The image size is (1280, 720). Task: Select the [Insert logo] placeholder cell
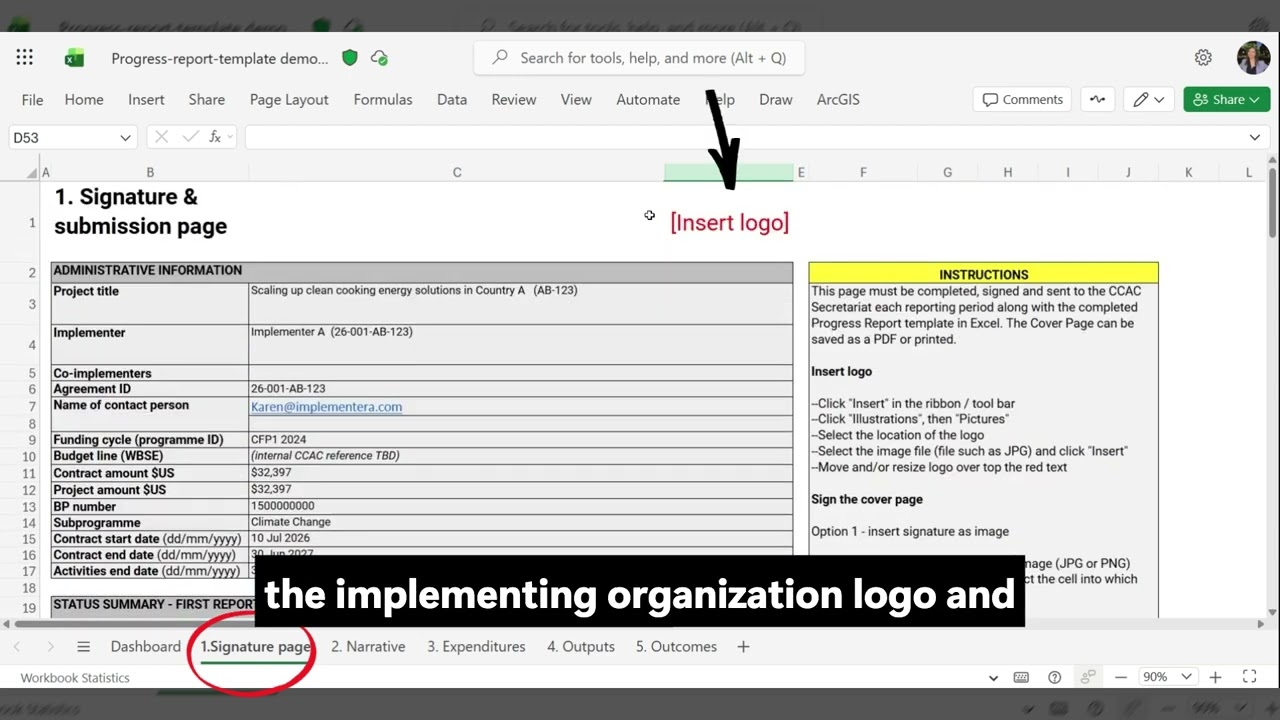[729, 222]
